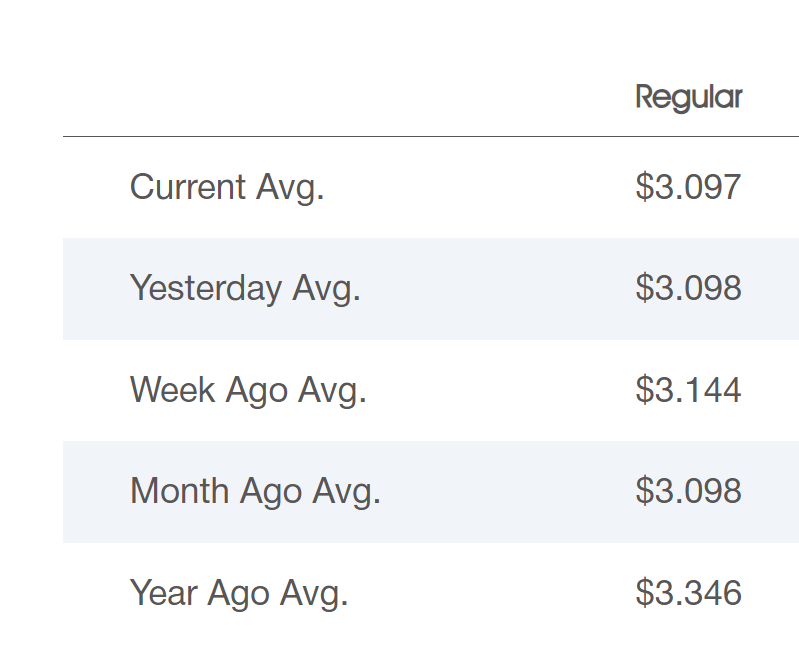Click the $3.098 price in Month Ago row
Screen dimensions: 799x655
click(688, 491)
